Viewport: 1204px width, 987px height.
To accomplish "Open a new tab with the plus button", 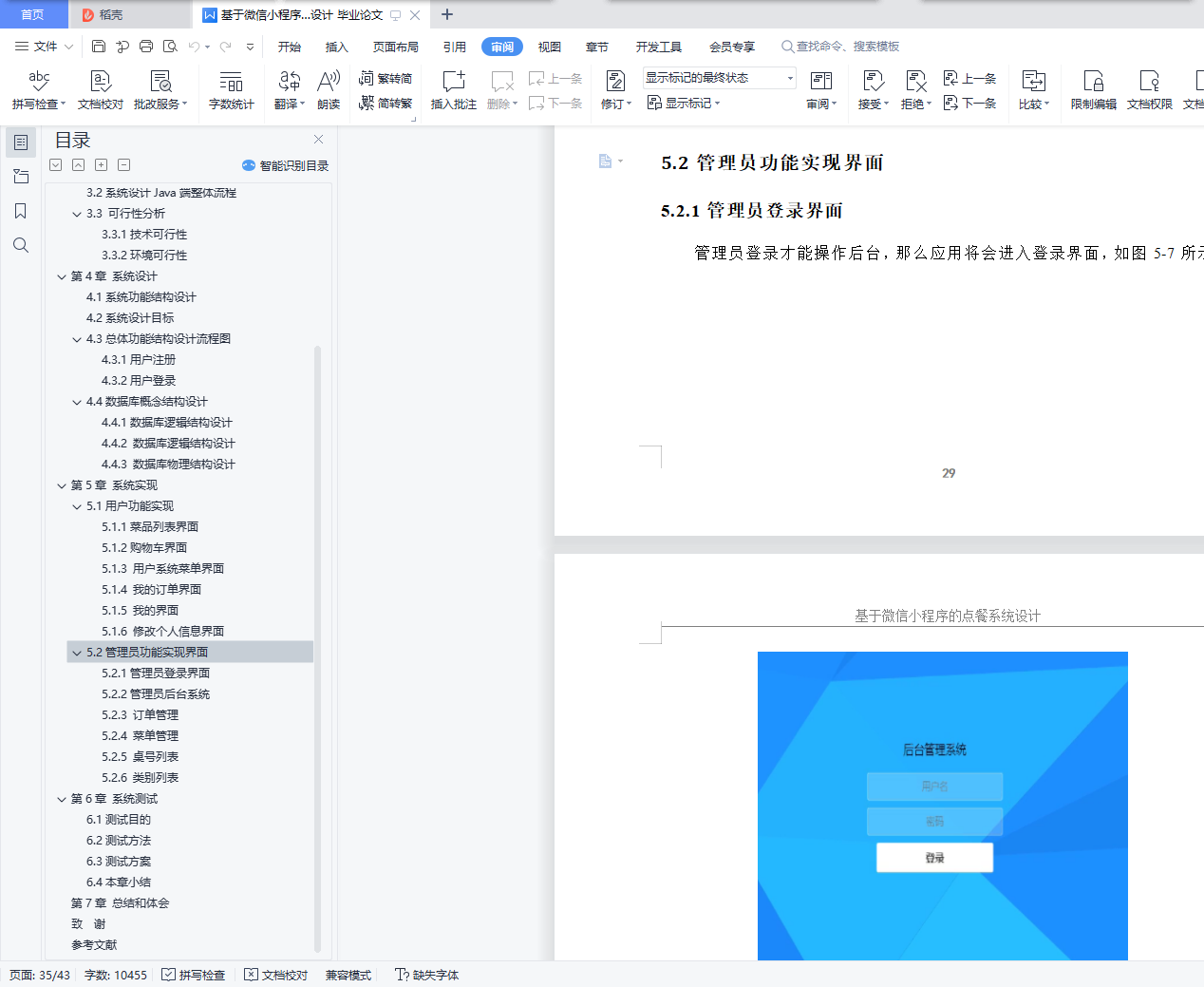I will pyautogui.click(x=447, y=14).
